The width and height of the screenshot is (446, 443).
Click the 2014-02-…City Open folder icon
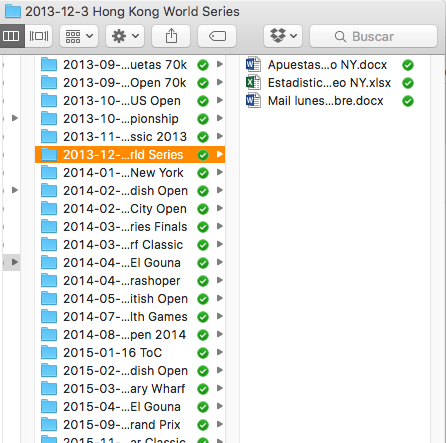pyautogui.click(x=49, y=208)
